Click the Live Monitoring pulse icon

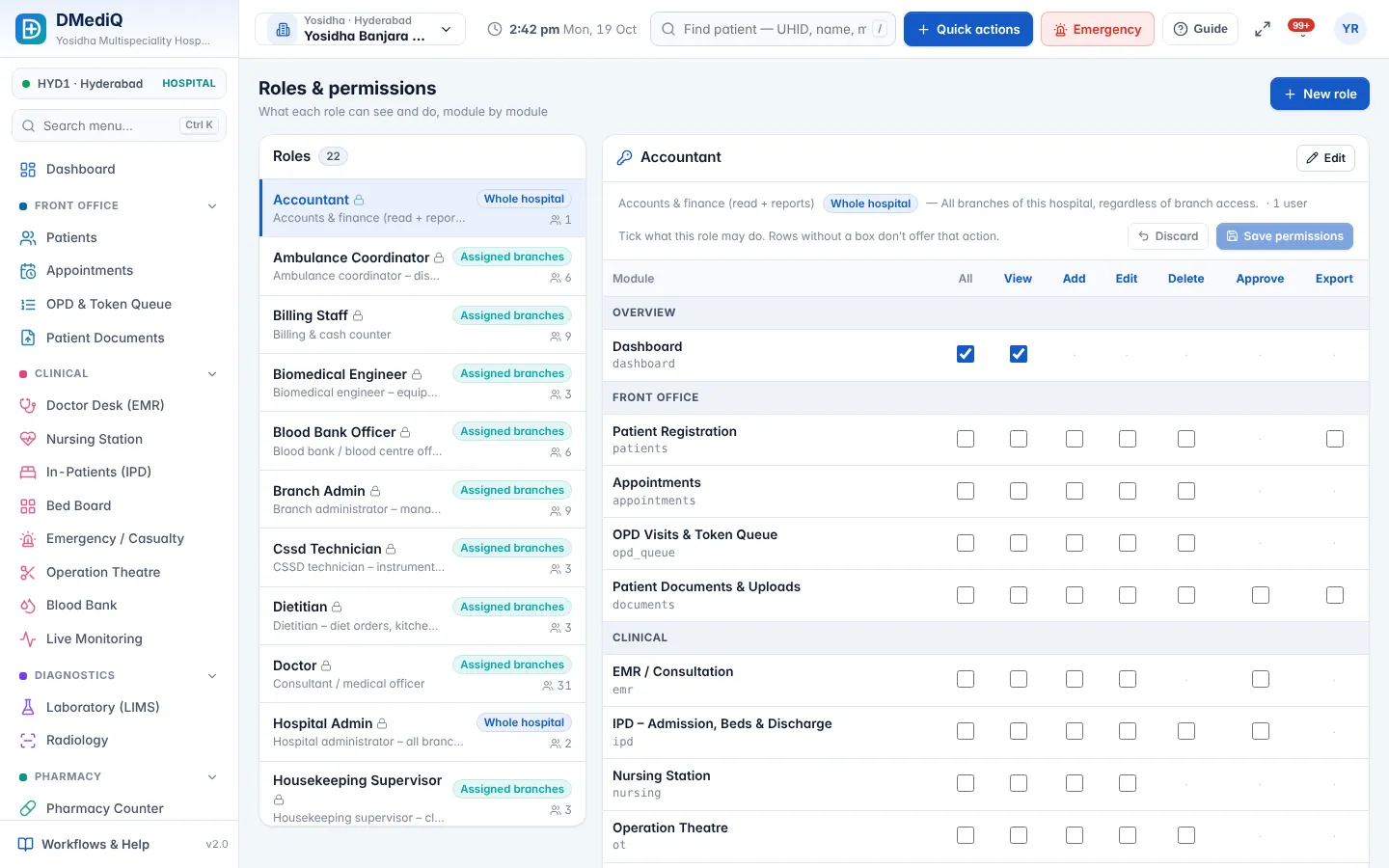tap(28, 639)
